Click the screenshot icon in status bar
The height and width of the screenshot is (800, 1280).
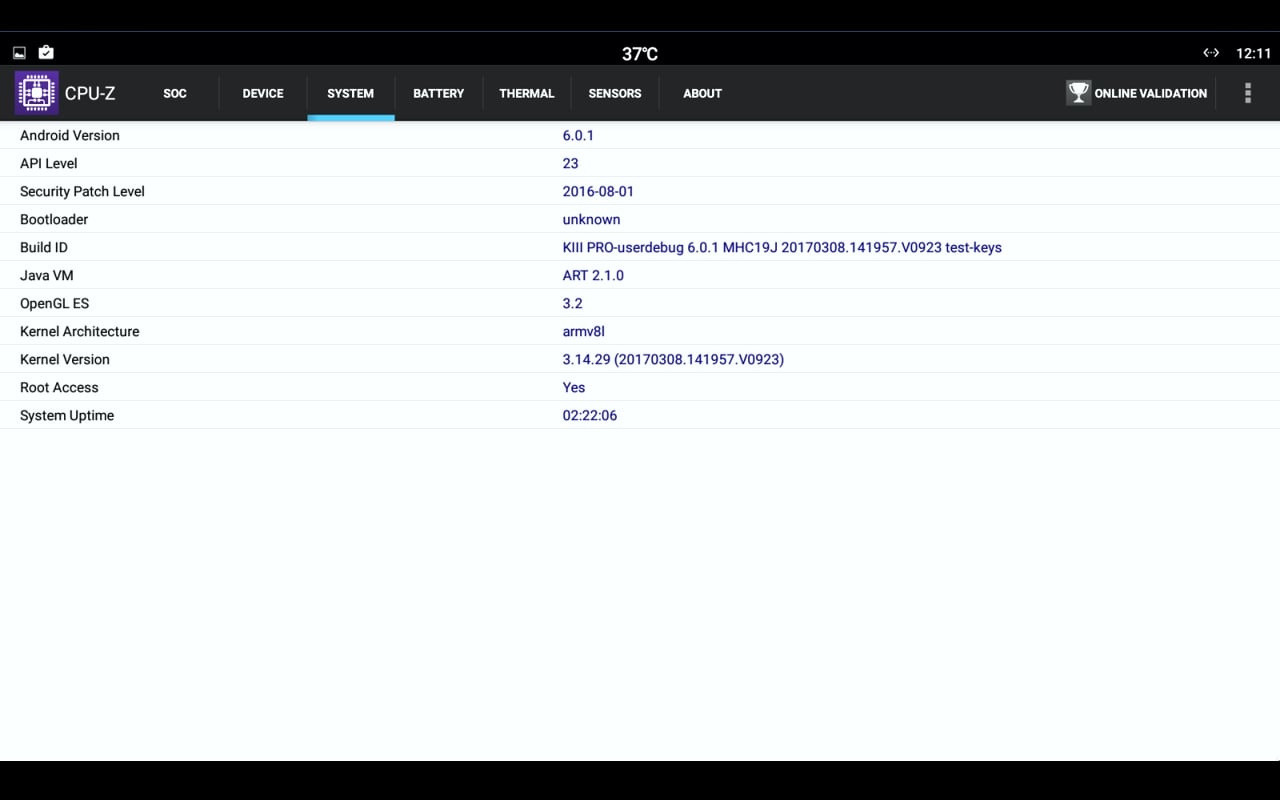17,50
